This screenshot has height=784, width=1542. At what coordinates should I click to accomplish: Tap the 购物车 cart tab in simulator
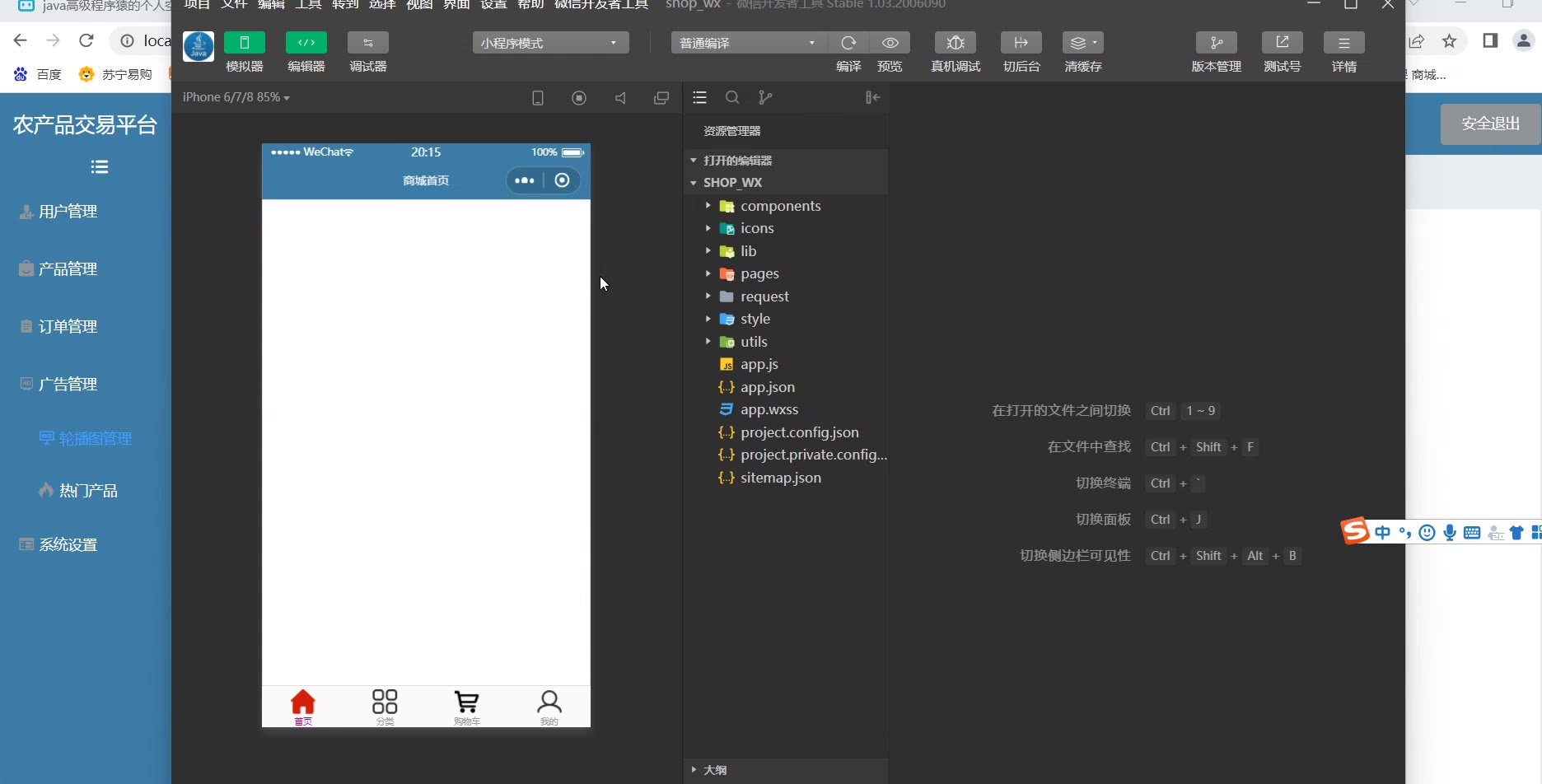pyautogui.click(x=467, y=707)
